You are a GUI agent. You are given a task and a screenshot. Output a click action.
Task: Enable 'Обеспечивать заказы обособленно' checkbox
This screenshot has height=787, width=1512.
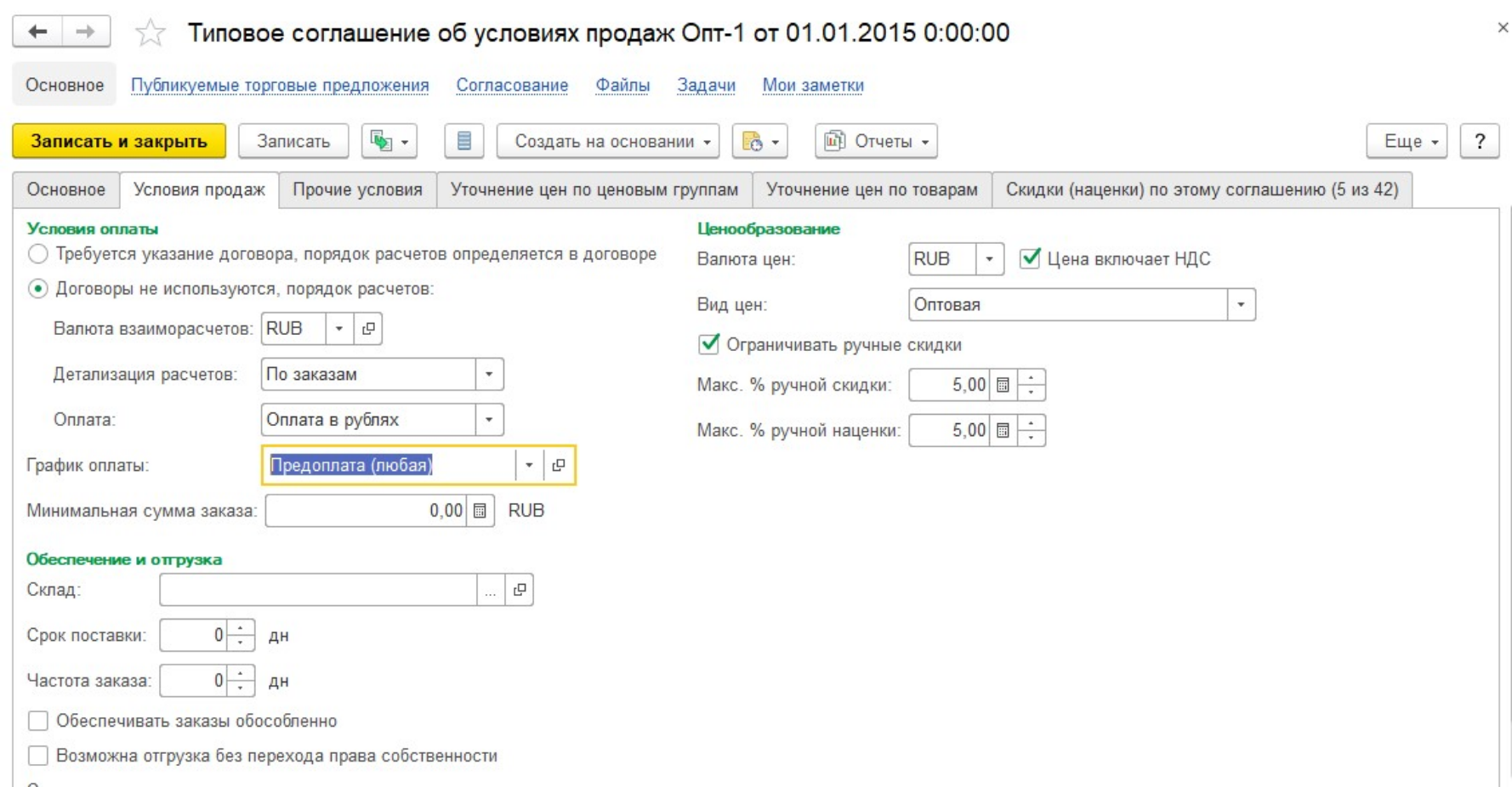coord(38,721)
